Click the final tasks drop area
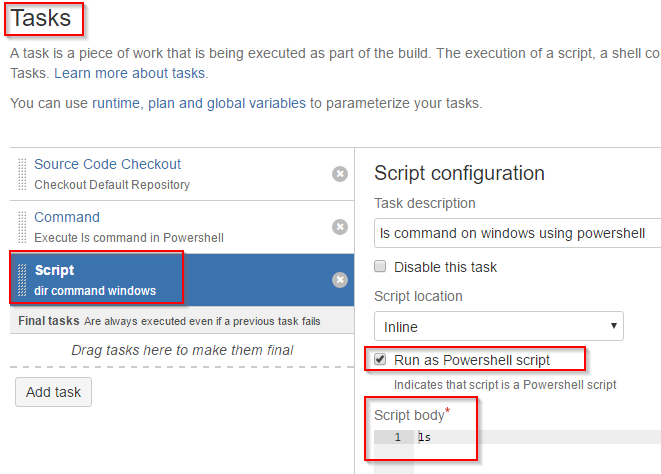Viewport: 661px width, 474px height. (x=182, y=350)
